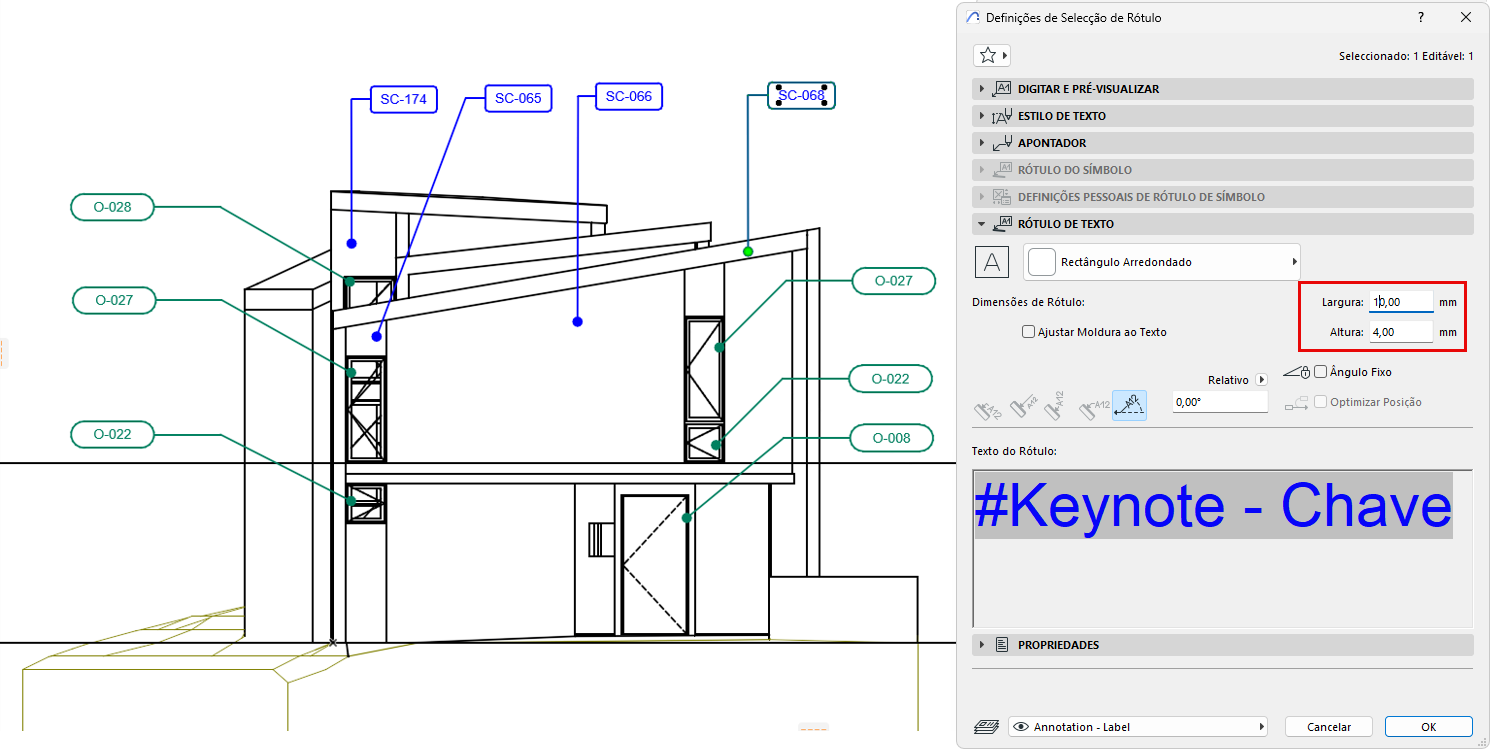Click the green pointer dot of O-008

tap(687, 518)
